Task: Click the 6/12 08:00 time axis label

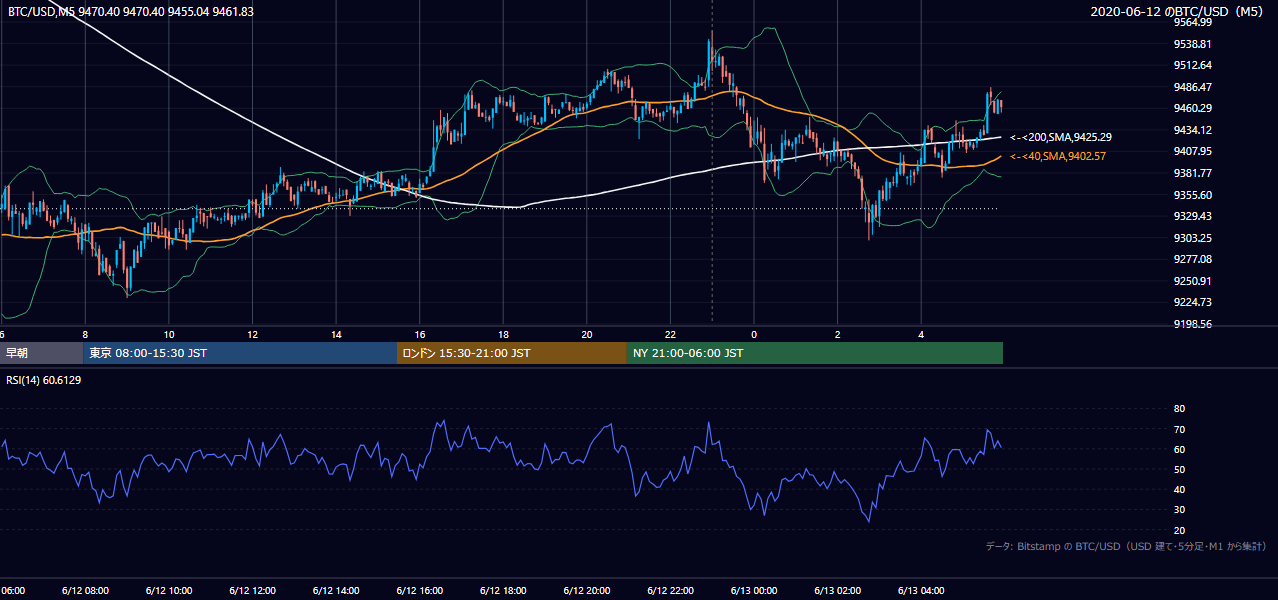Action: pyautogui.click(x=84, y=590)
